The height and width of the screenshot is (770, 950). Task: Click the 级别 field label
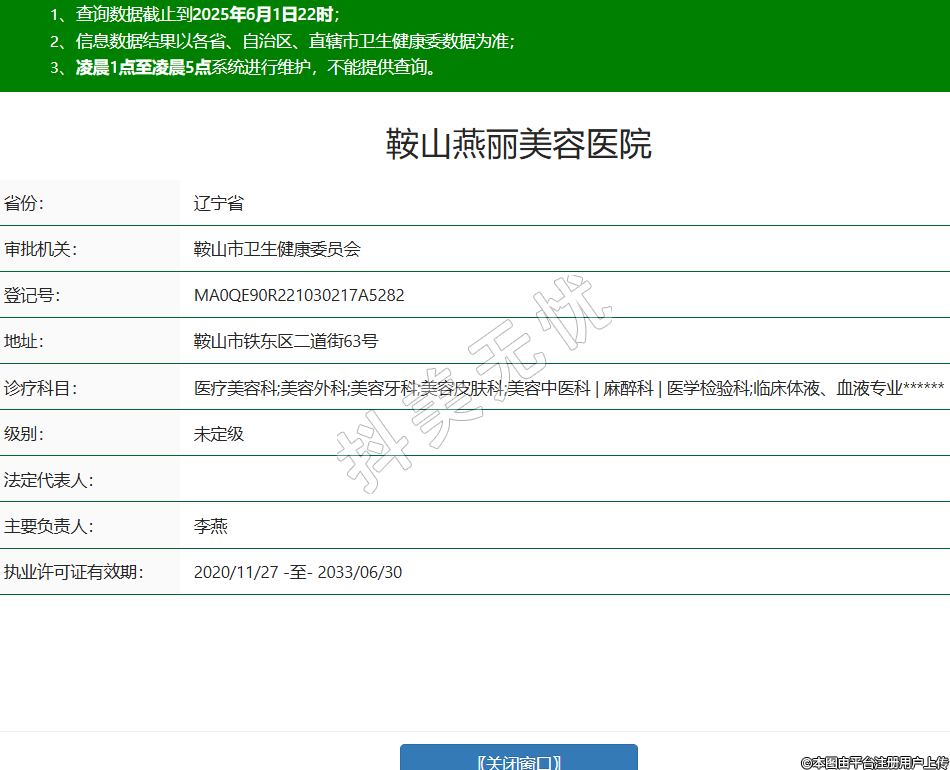[x=25, y=434]
